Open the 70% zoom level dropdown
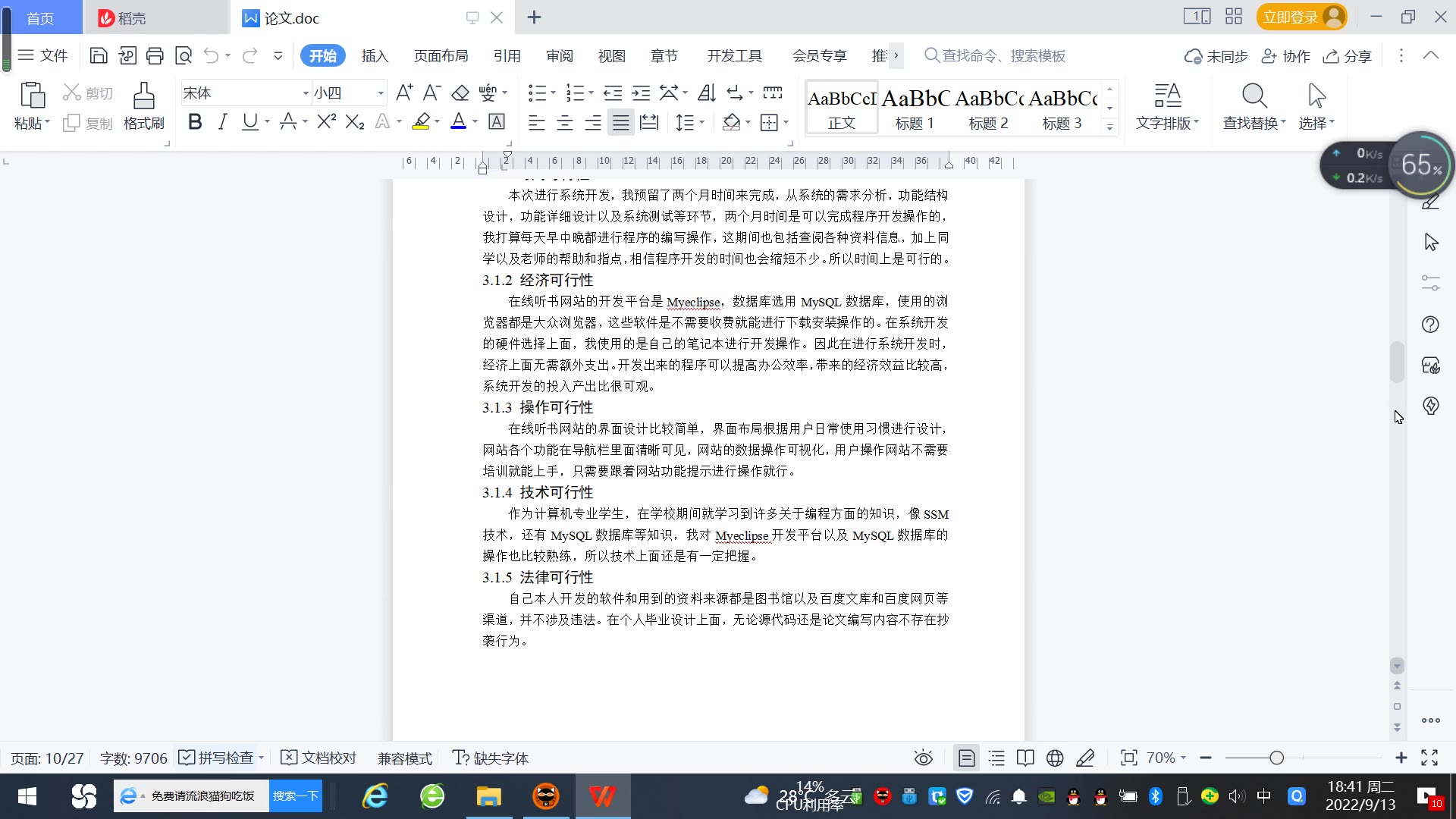The width and height of the screenshot is (1456, 819). coord(1166,758)
